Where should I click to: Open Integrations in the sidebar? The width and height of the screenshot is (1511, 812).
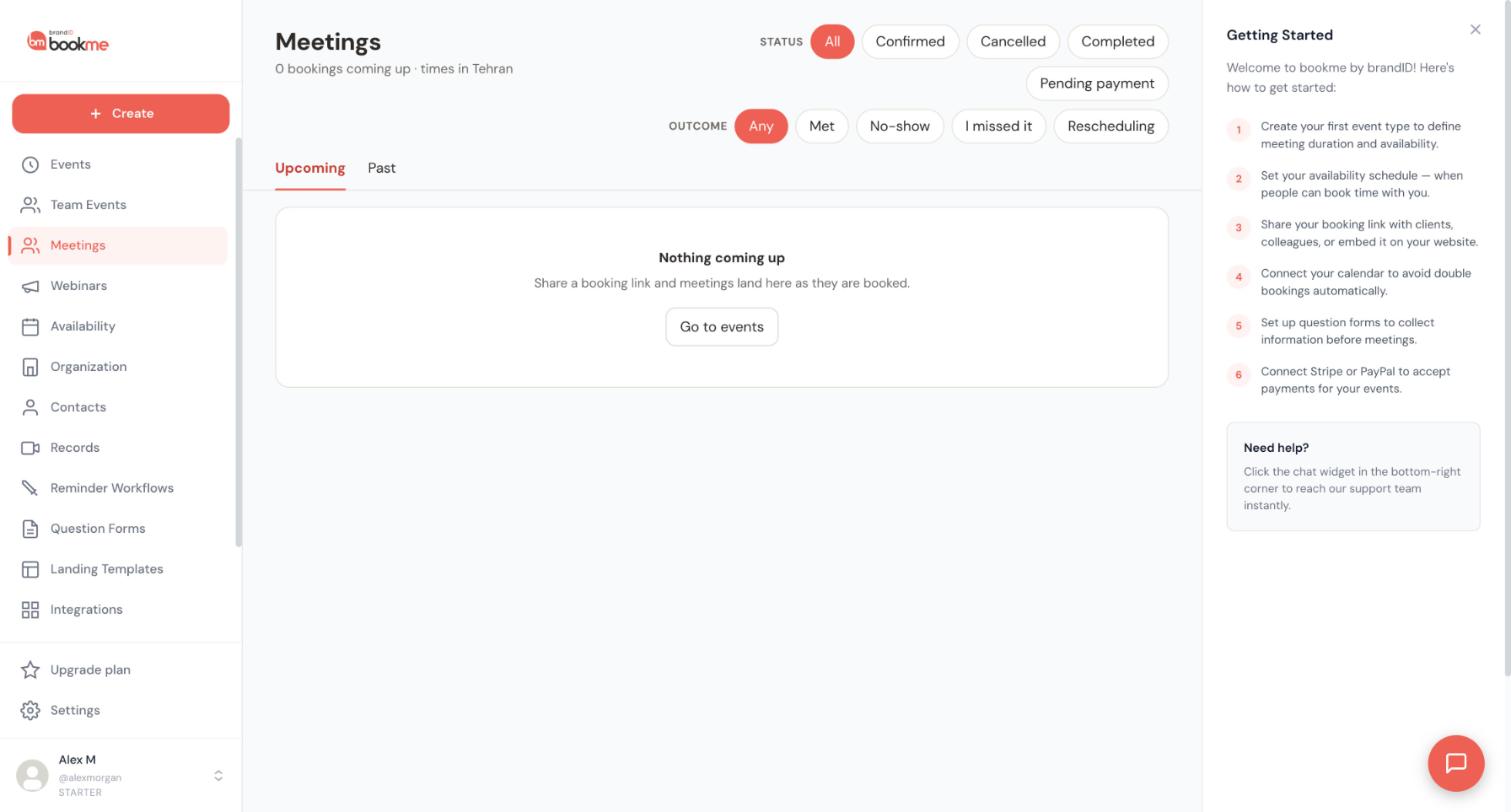[118, 610]
